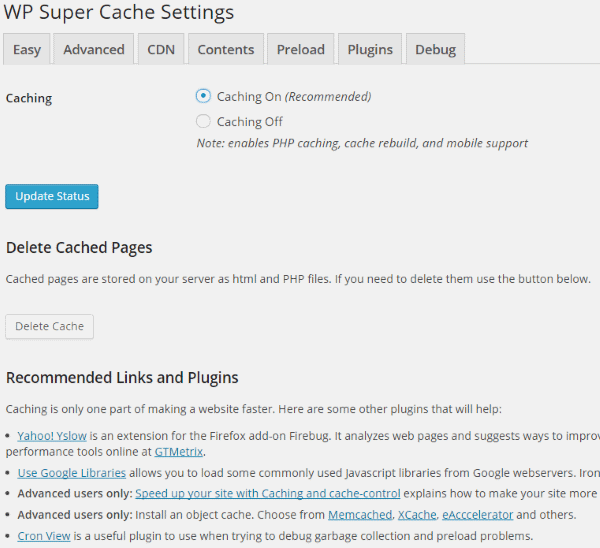Click the note about PHP caching
The image size is (600, 548).
(362, 143)
